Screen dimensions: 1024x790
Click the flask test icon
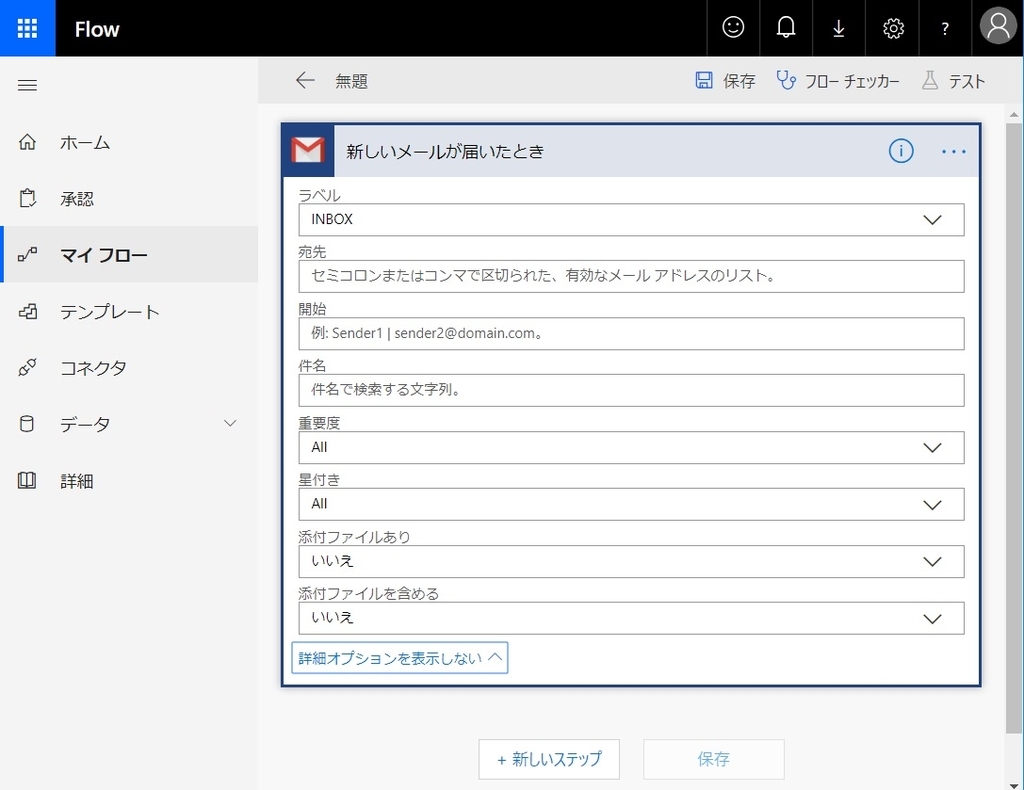click(929, 80)
